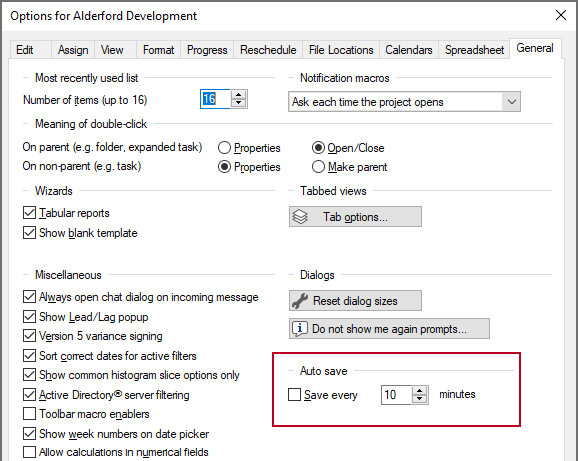
Task: Switch to the Calendars tab
Action: point(409,50)
